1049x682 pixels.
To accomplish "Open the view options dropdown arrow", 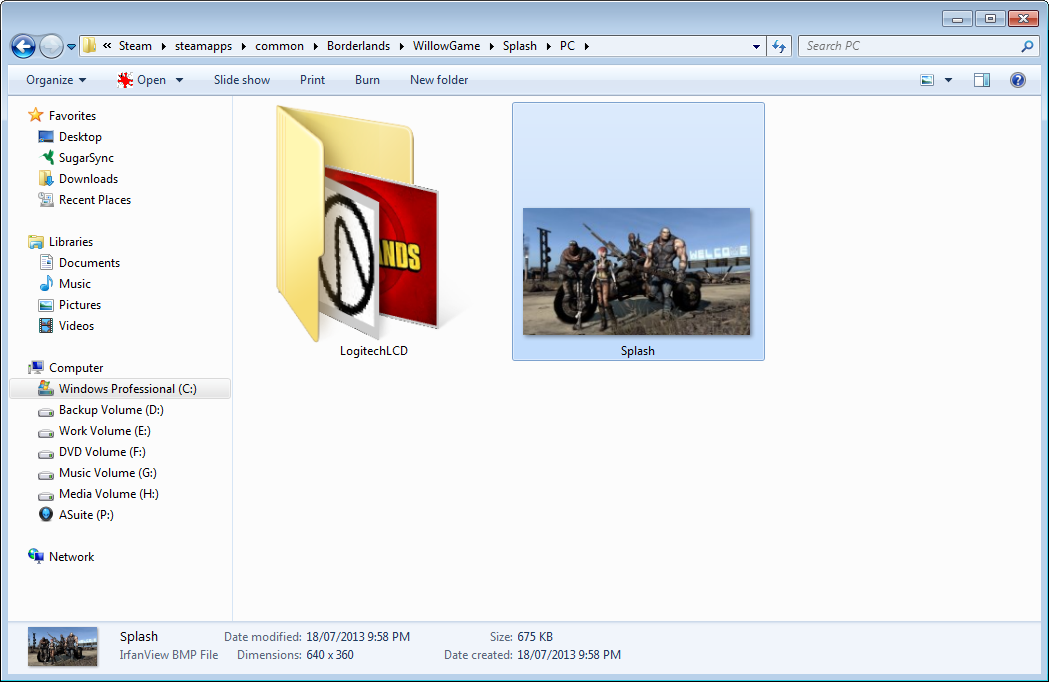I will pos(948,80).
